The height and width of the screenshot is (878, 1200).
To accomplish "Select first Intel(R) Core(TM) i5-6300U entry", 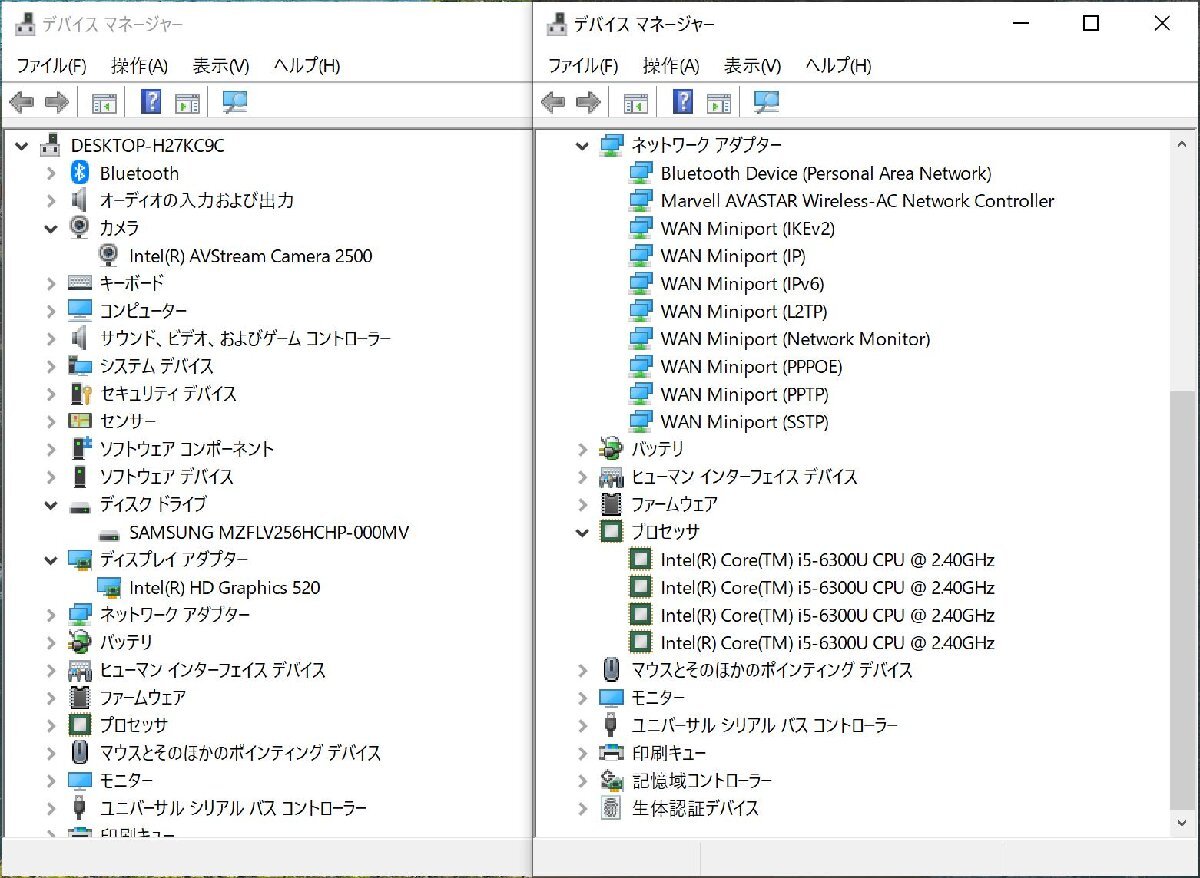I will [827, 559].
